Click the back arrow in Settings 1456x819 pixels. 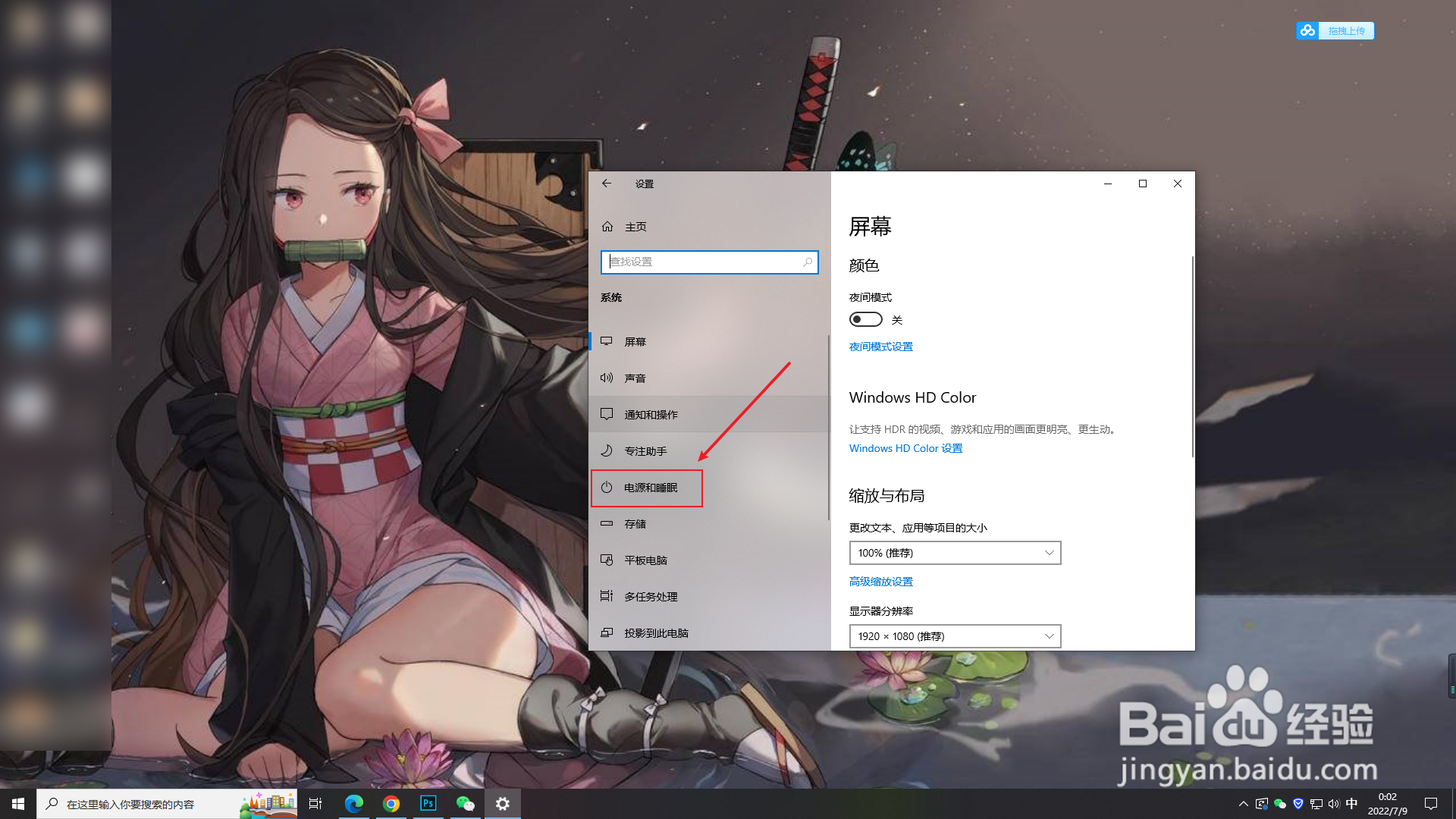(x=607, y=184)
